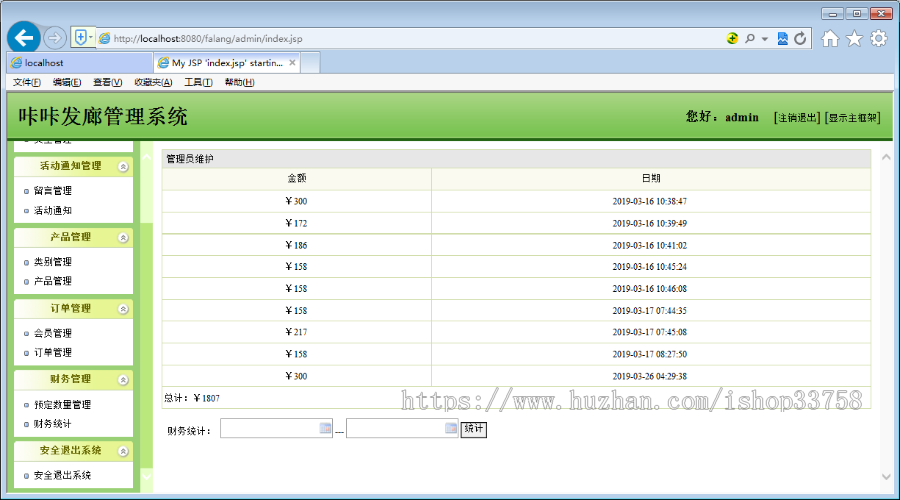Switch to the localhost tab

[80, 63]
